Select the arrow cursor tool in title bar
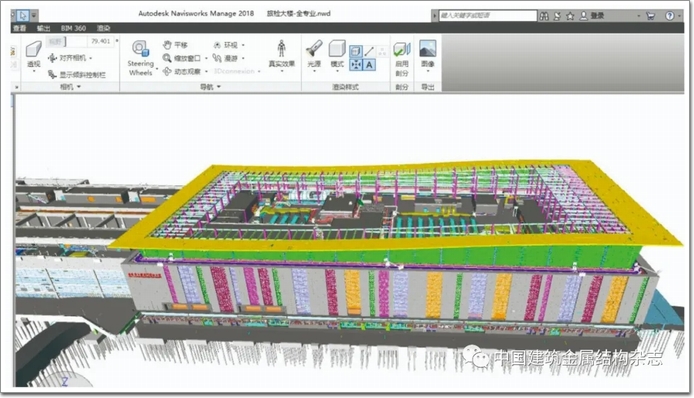The image size is (694, 398). coord(23,16)
